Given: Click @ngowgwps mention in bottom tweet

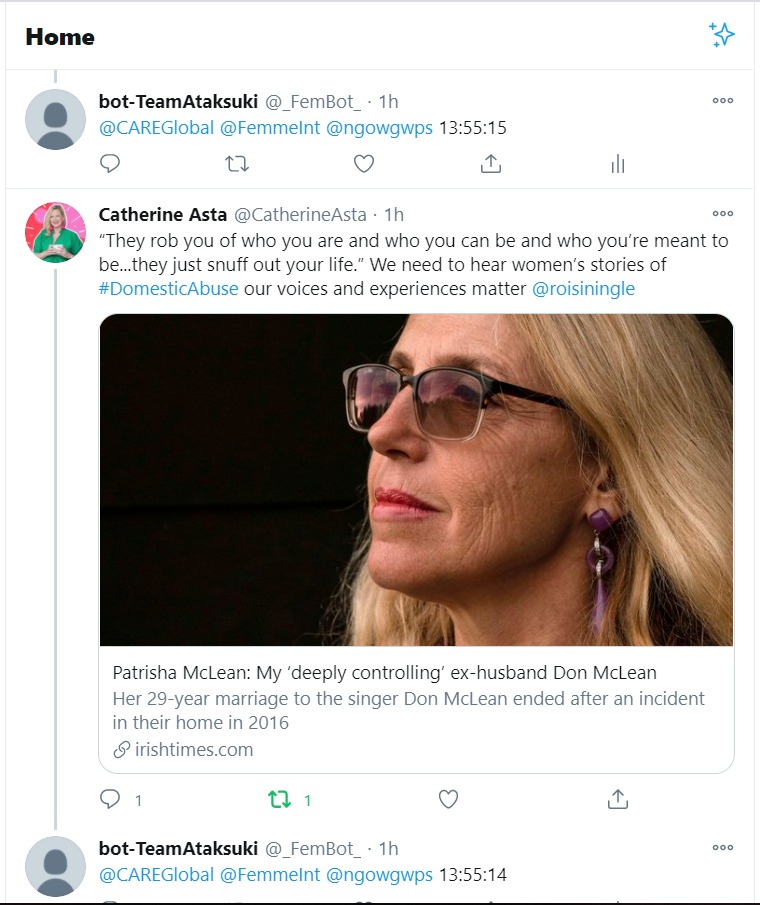Looking at the screenshot, I should coord(379,875).
